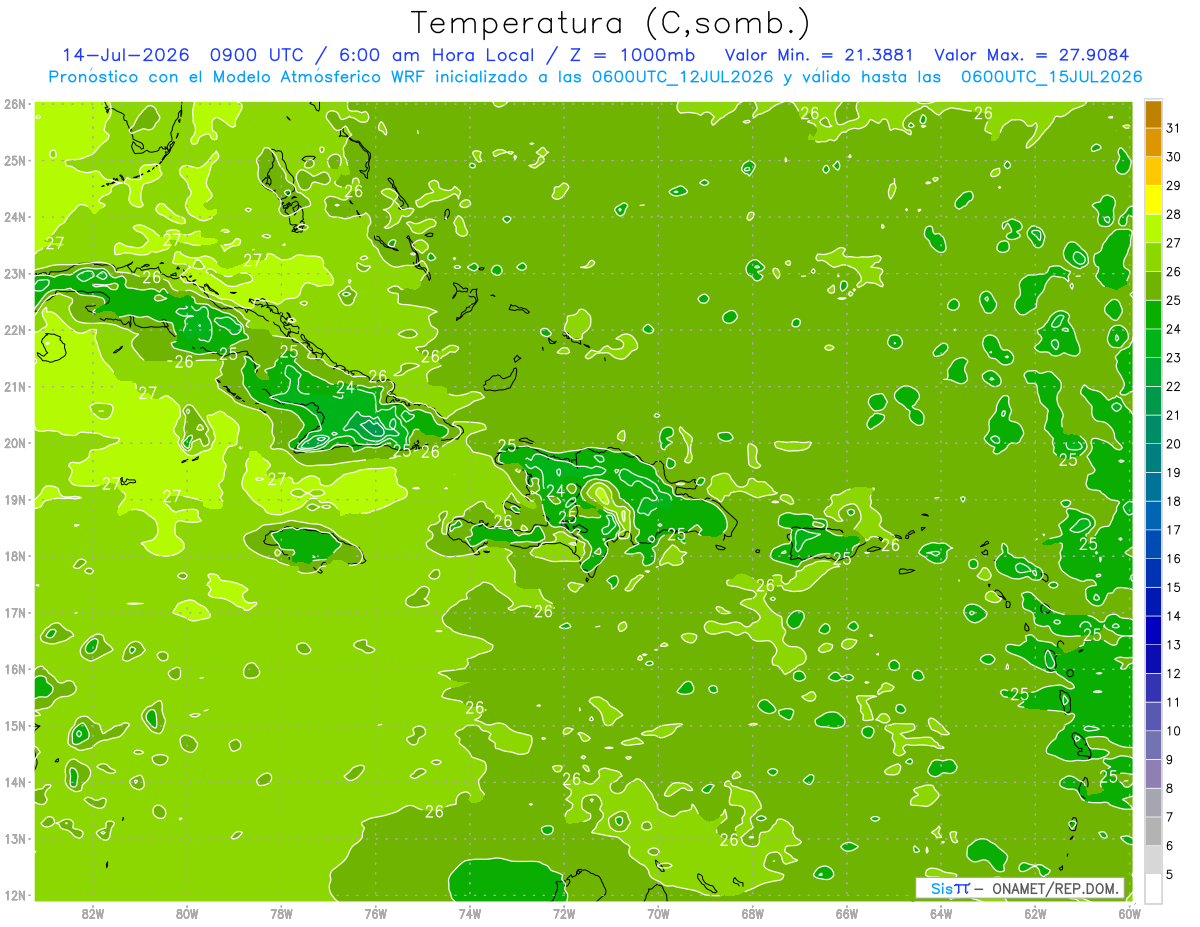The width and height of the screenshot is (1200, 927).
Task: Click legend value 14
Action: pyautogui.click(x=1173, y=616)
